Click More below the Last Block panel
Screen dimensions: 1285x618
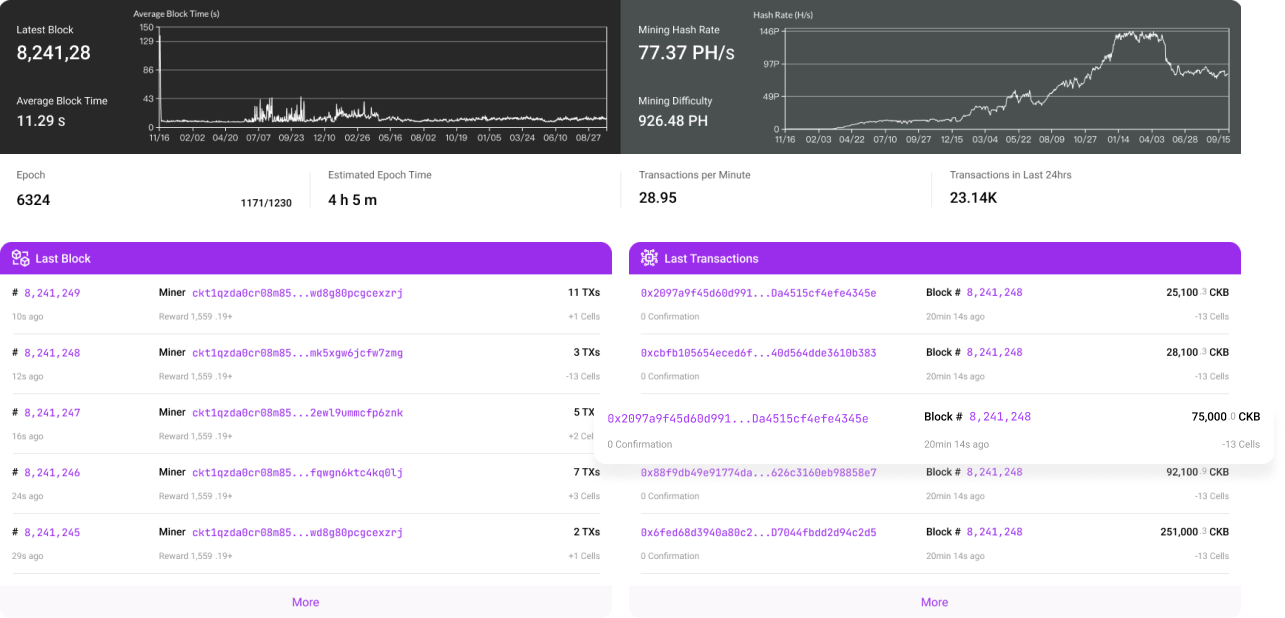coord(305,601)
